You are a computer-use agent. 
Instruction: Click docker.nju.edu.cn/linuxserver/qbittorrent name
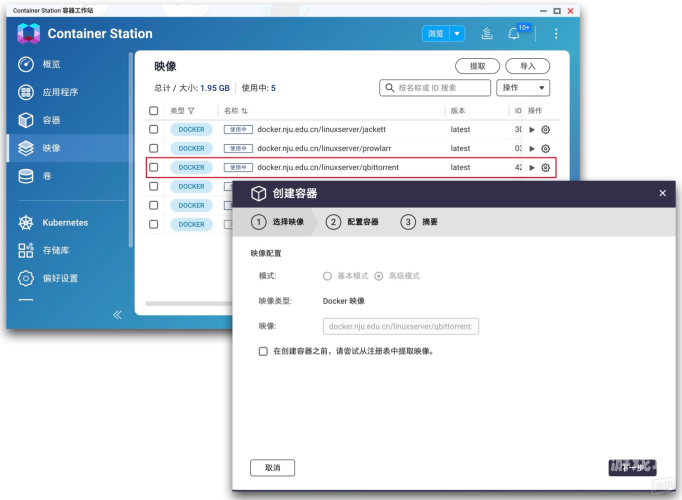[328, 167]
